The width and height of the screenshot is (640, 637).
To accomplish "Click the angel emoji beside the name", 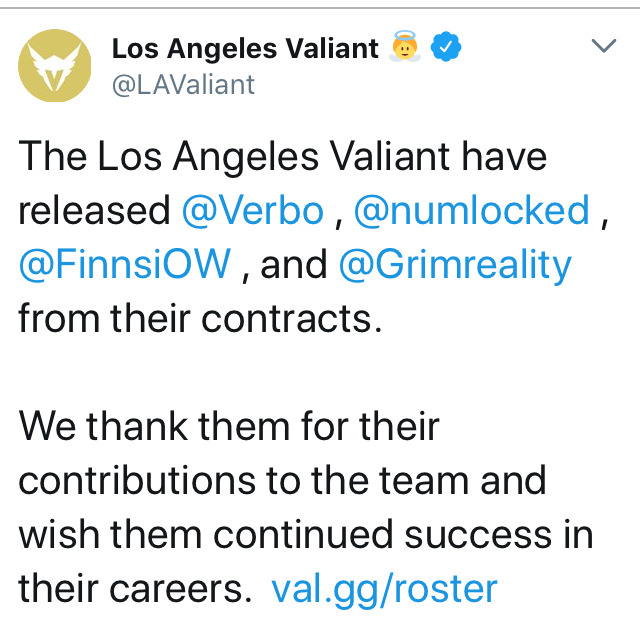I will tap(405, 47).
